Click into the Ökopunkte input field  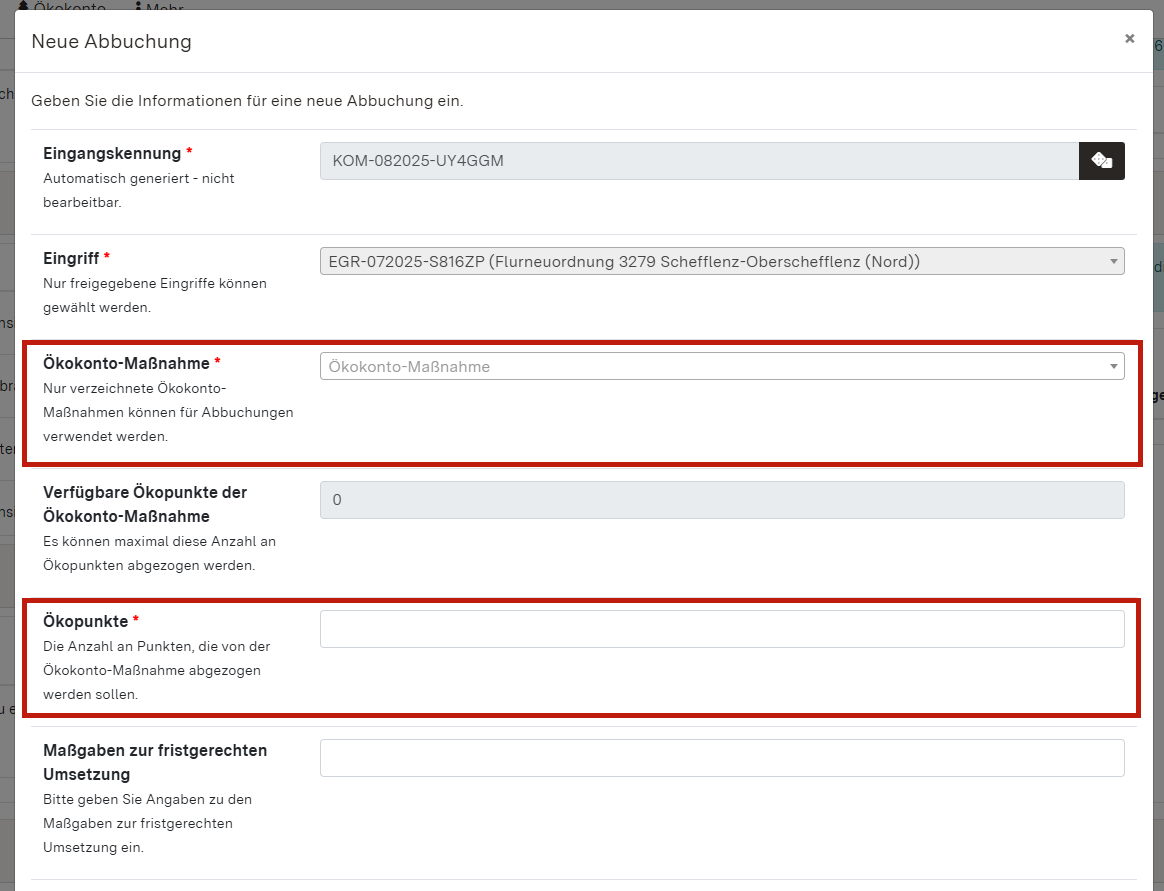721,628
